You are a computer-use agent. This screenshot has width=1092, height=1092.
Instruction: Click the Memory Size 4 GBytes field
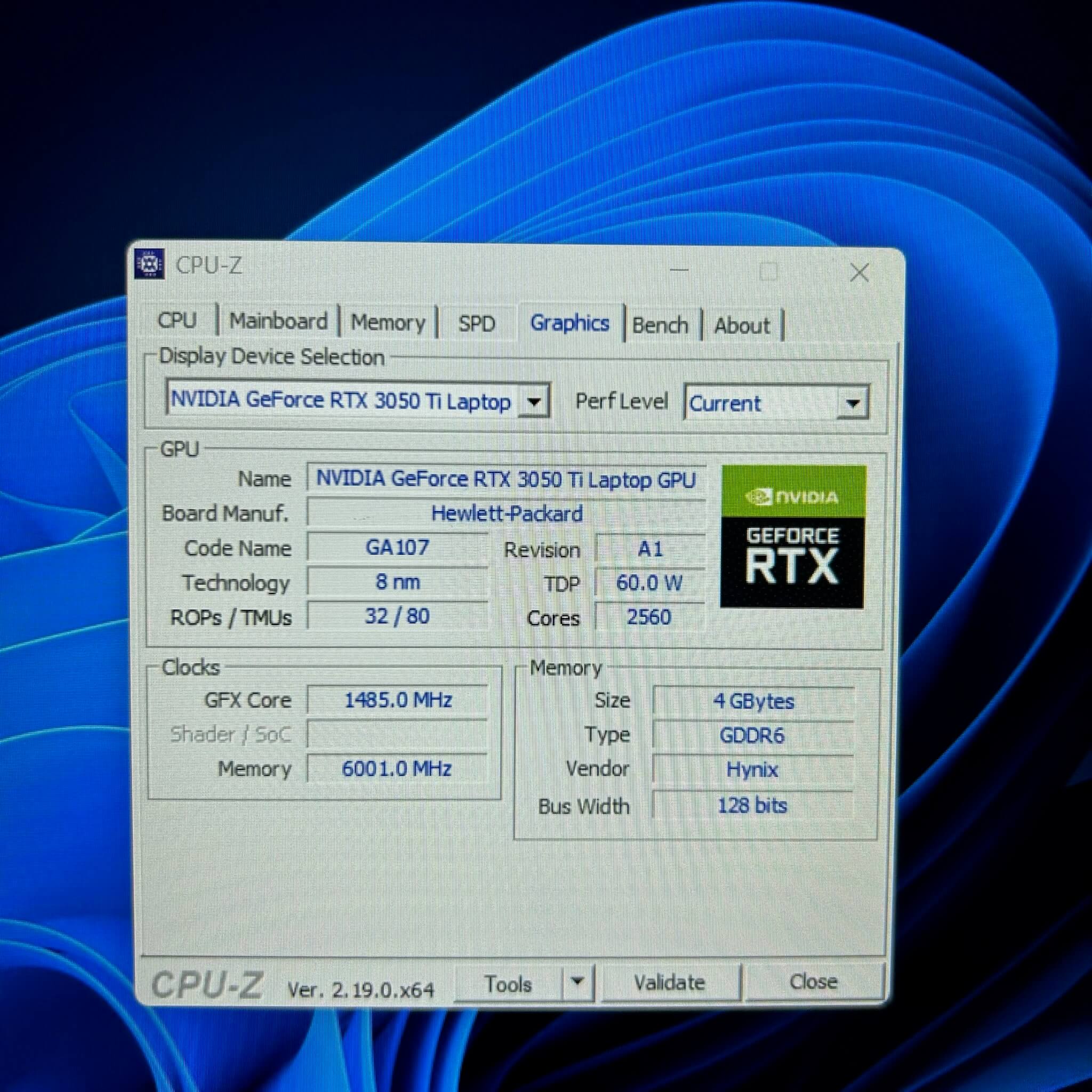click(x=753, y=702)
